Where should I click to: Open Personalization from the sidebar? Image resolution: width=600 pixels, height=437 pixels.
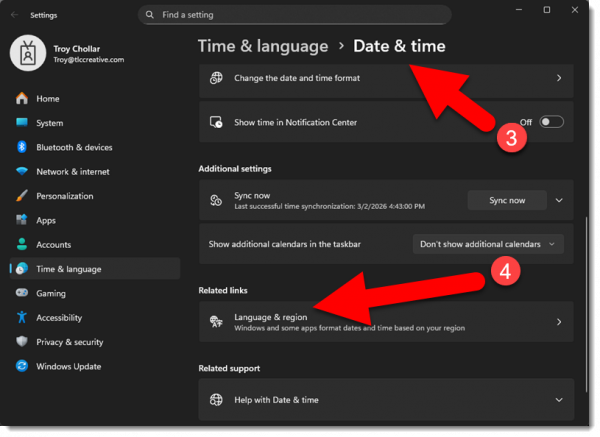point(64,196)
